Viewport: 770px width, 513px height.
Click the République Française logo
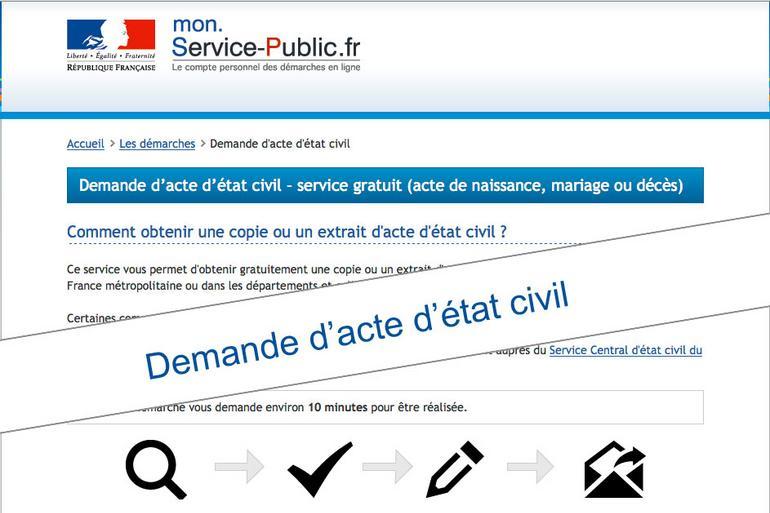tap(111, 45)
